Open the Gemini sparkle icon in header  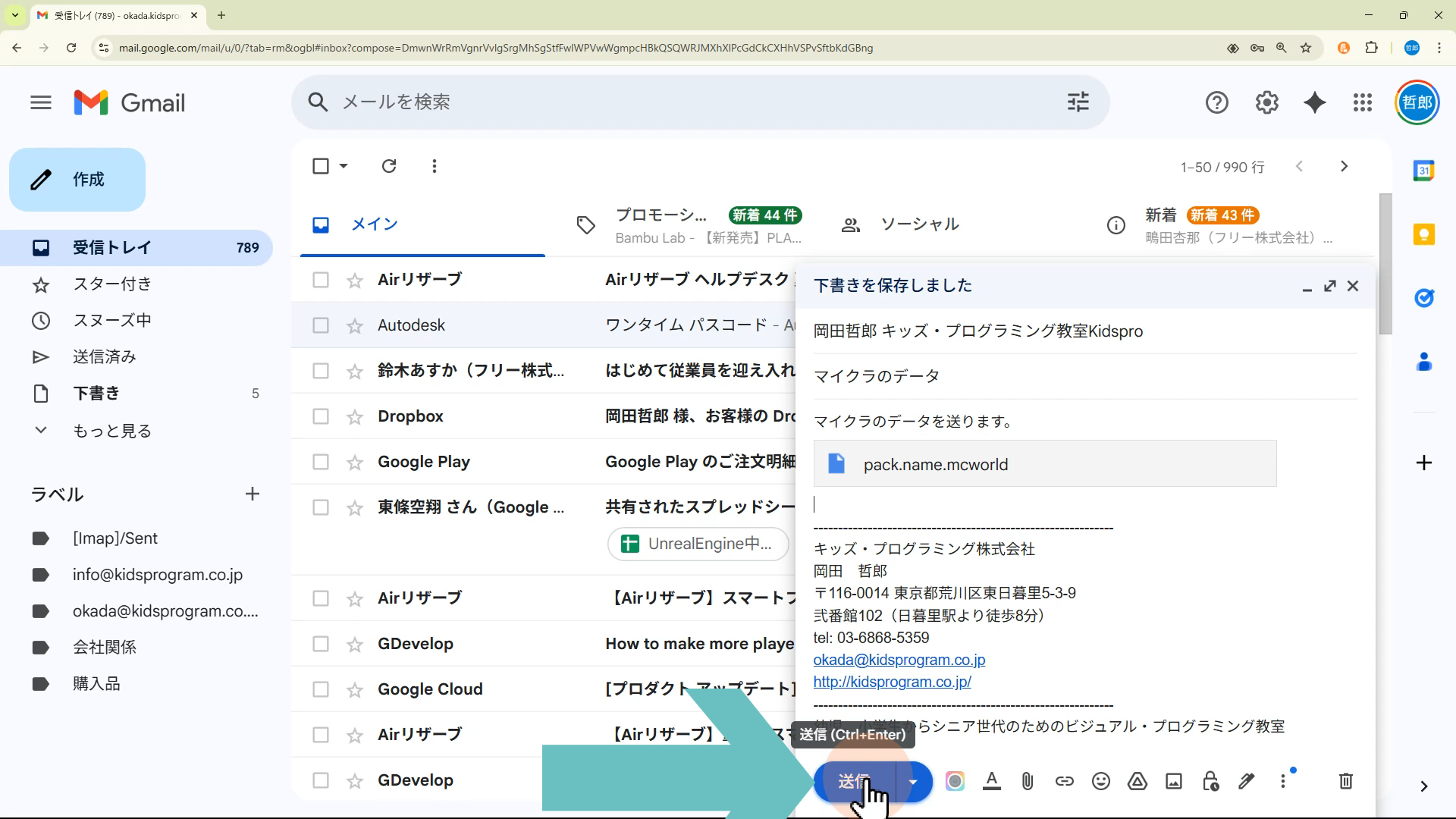(1314, 102)
